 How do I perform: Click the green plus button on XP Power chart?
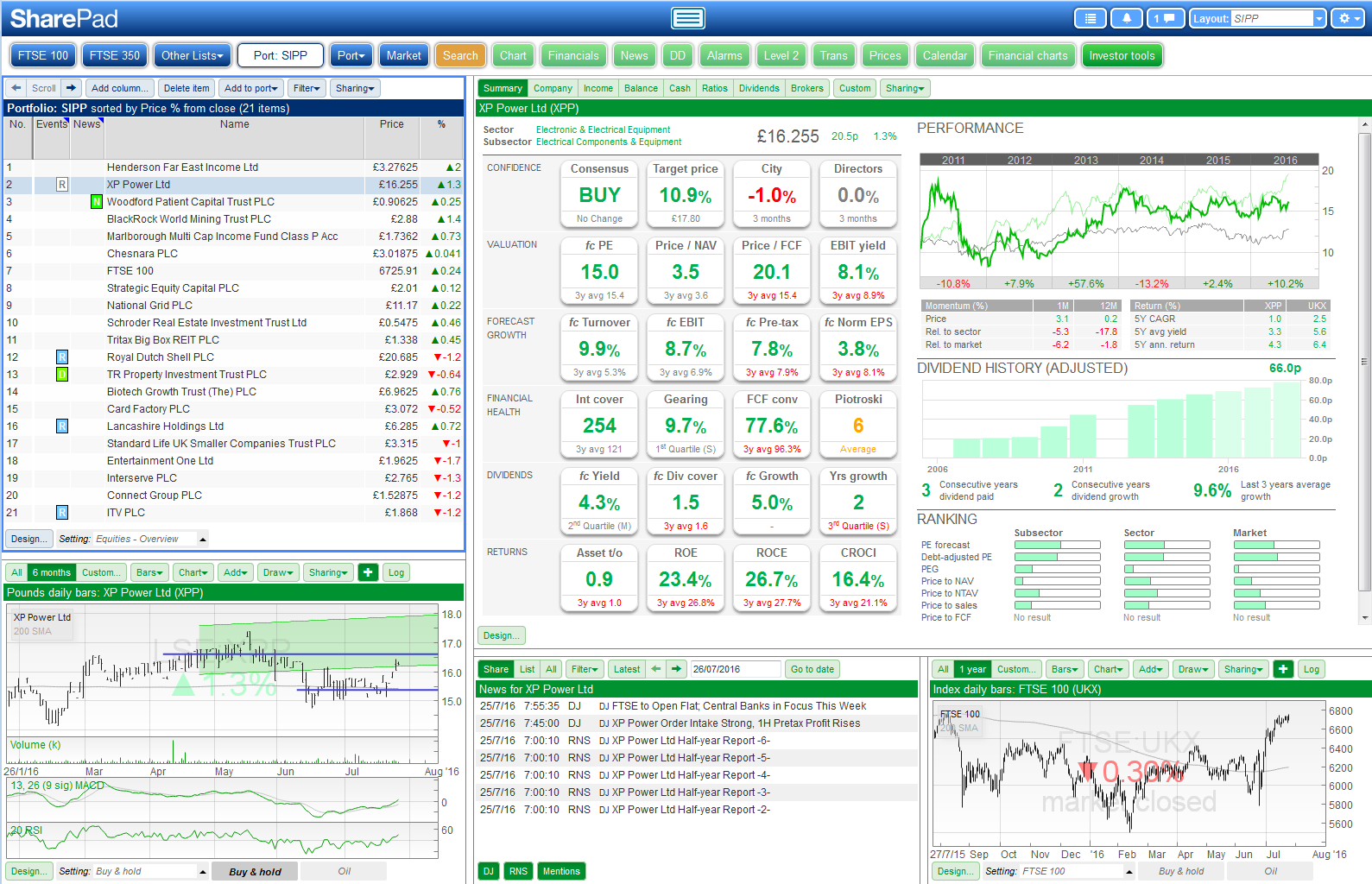pos(368,572)
